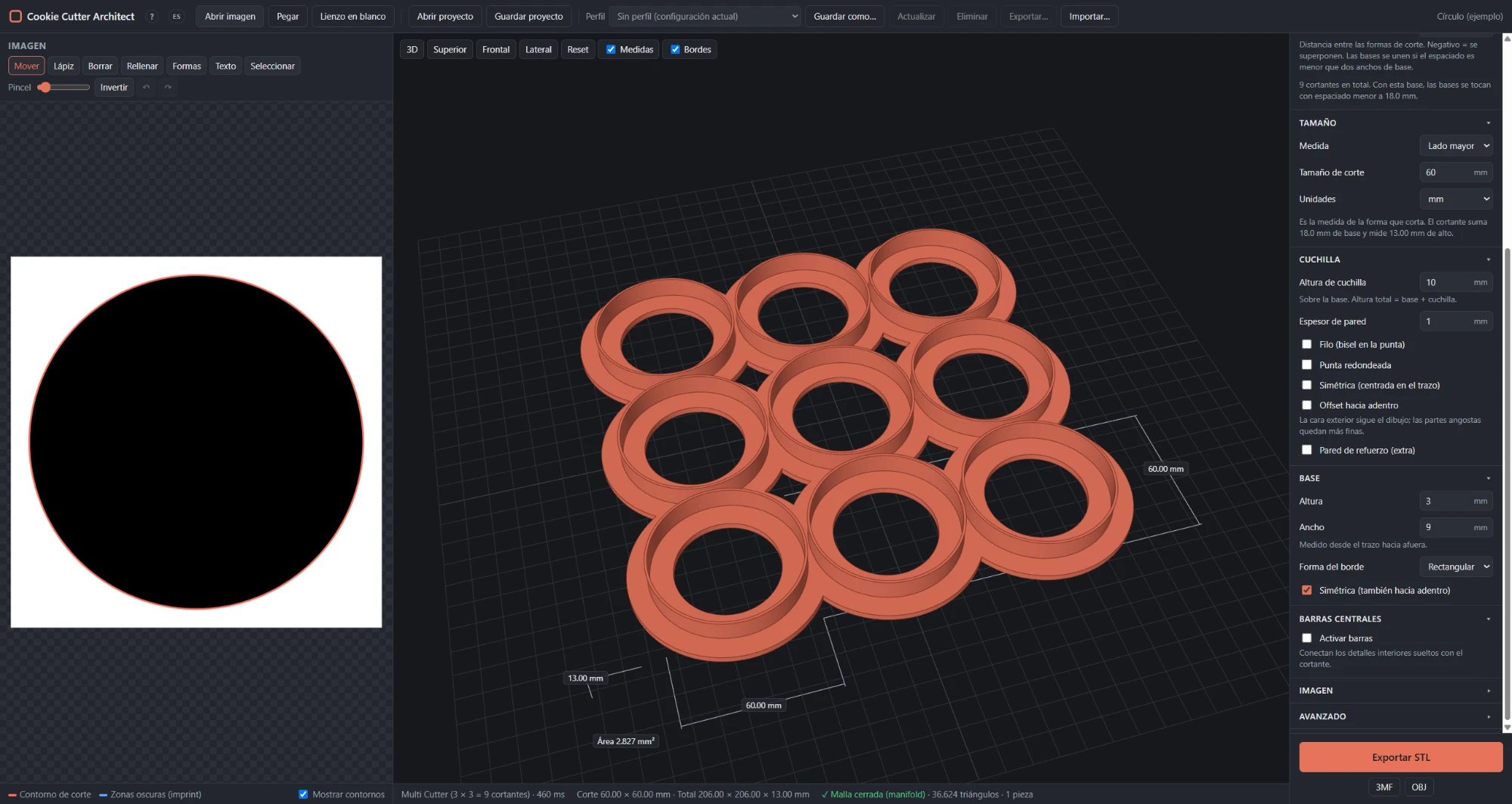Select the Lápiz tool
Viewport: 1512px width, 804px height.
[x=64, y=67]
